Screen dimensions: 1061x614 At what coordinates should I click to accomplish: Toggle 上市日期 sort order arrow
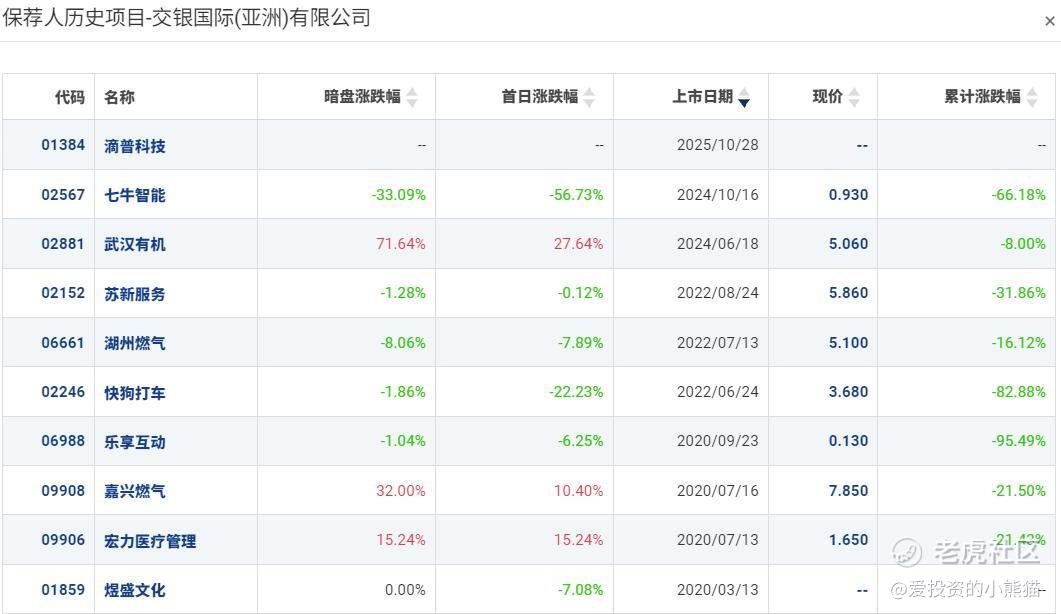click(744, 97)
